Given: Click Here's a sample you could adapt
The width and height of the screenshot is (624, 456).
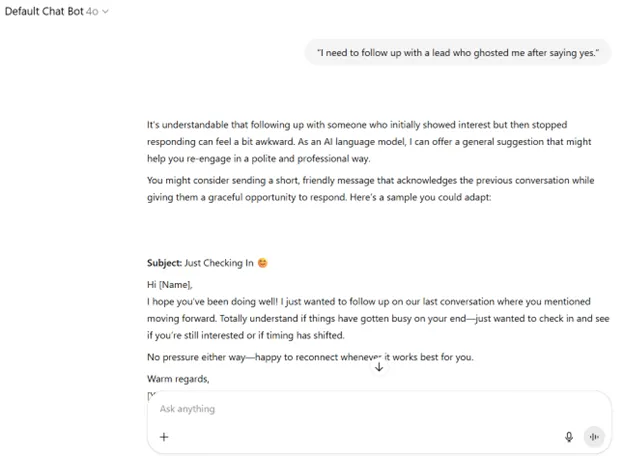Looking at the screenshot, I should pos(420,197).
